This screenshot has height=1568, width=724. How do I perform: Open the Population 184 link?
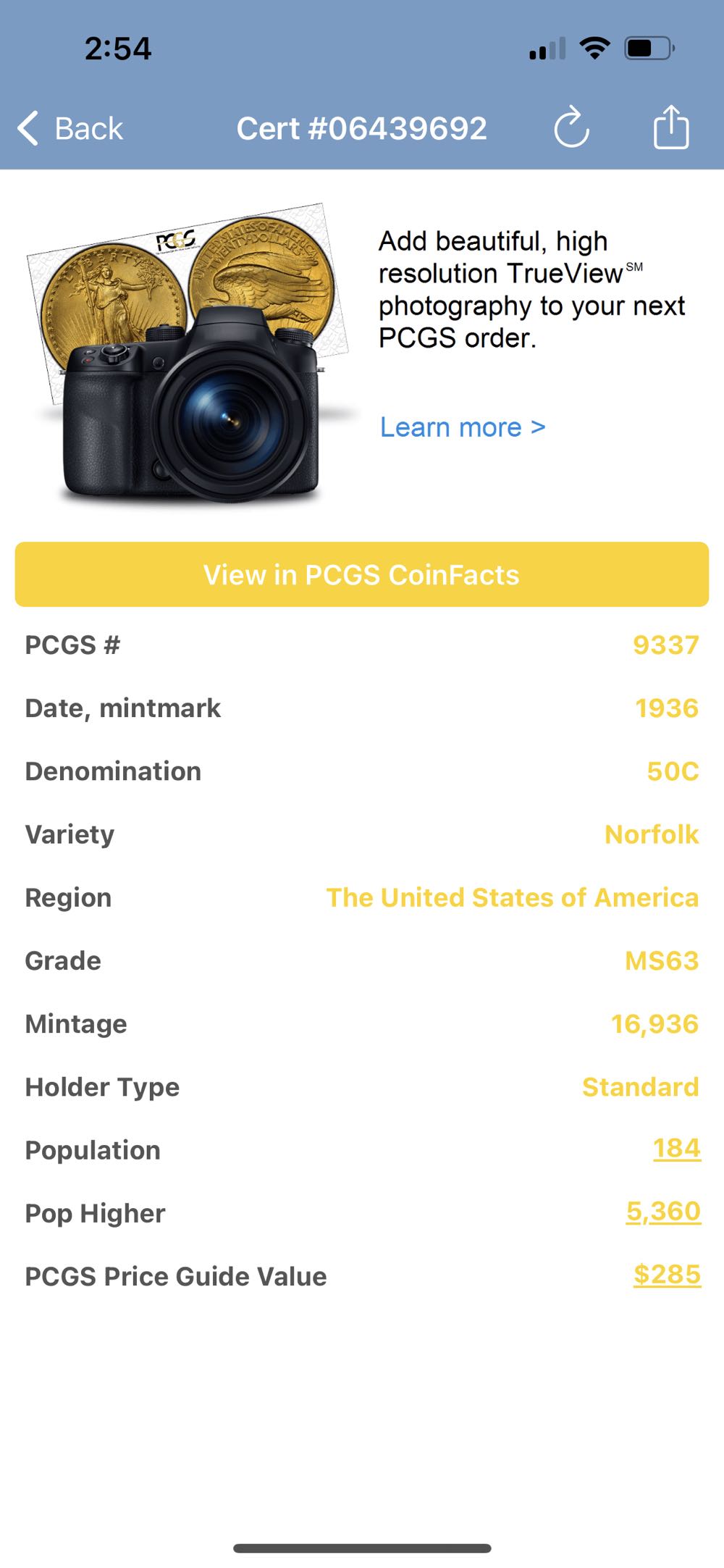676,1149
